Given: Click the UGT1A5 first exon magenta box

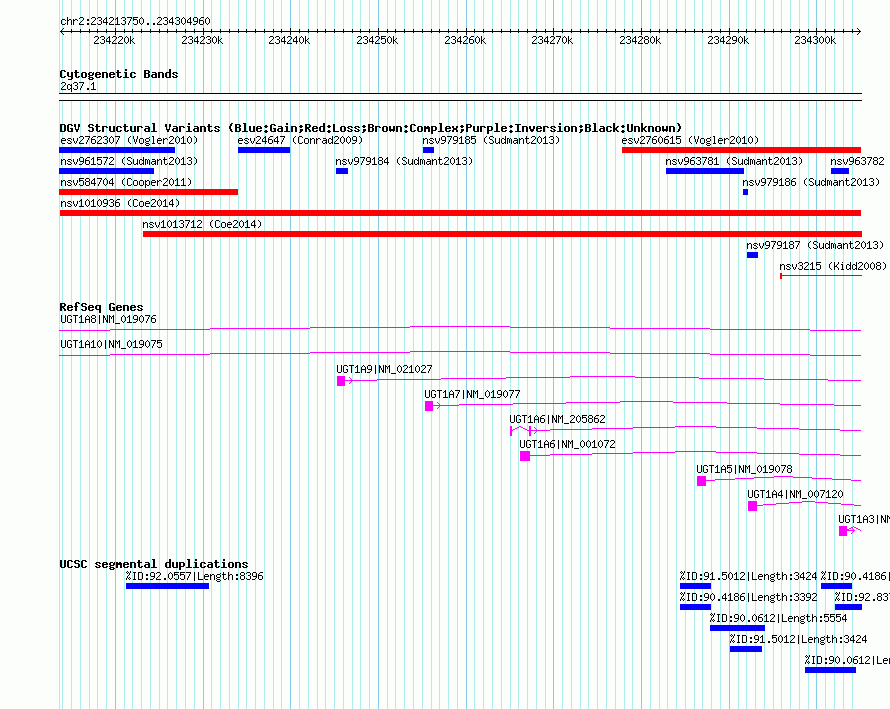Looking at the screenshot, I should 702,481.
